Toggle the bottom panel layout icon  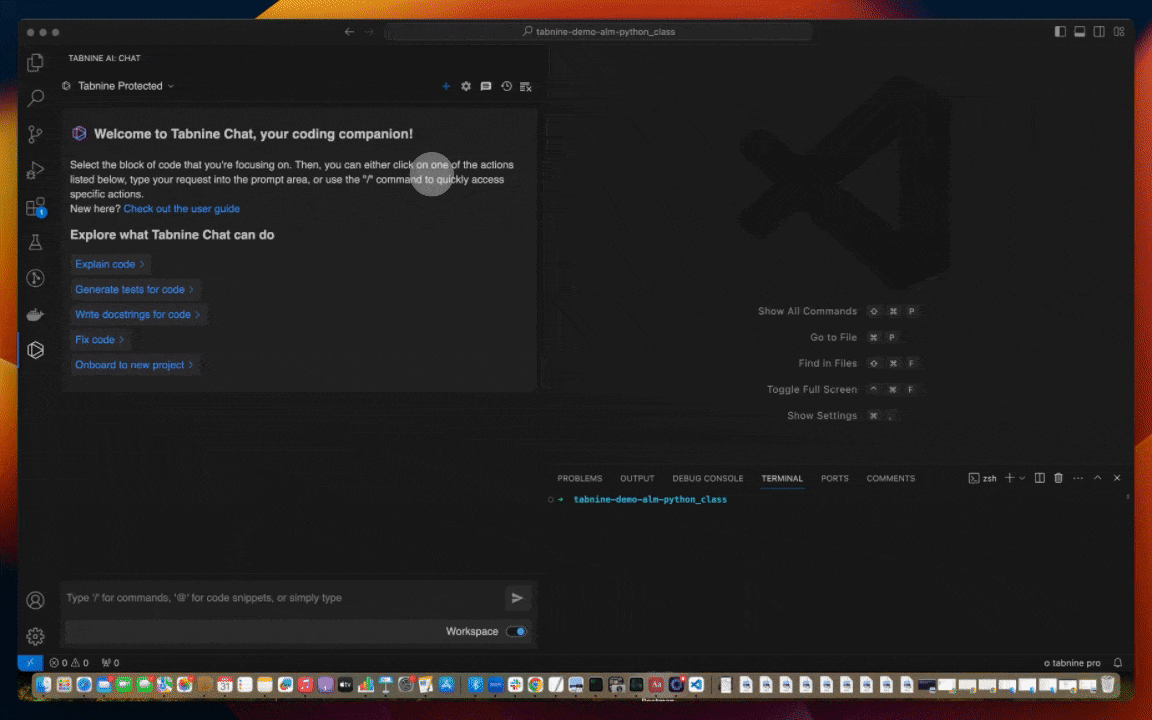[1080, 32]
